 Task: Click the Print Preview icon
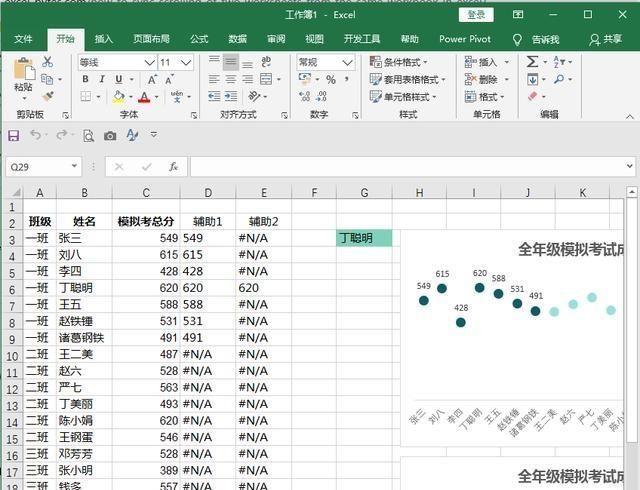pyautogui.click(x=88, y=136)
